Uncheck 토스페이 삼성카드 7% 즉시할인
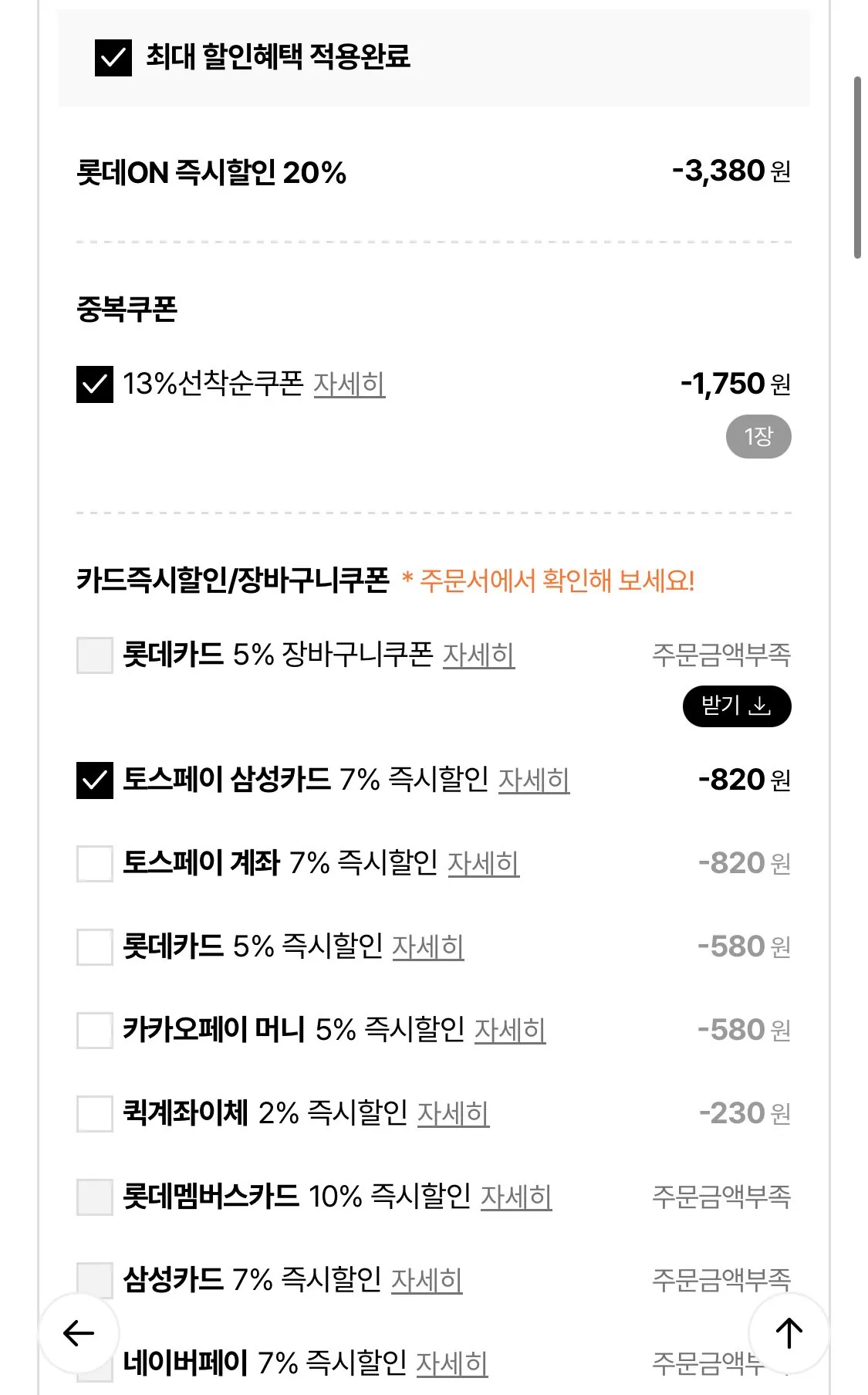 [x=95, y=780]
